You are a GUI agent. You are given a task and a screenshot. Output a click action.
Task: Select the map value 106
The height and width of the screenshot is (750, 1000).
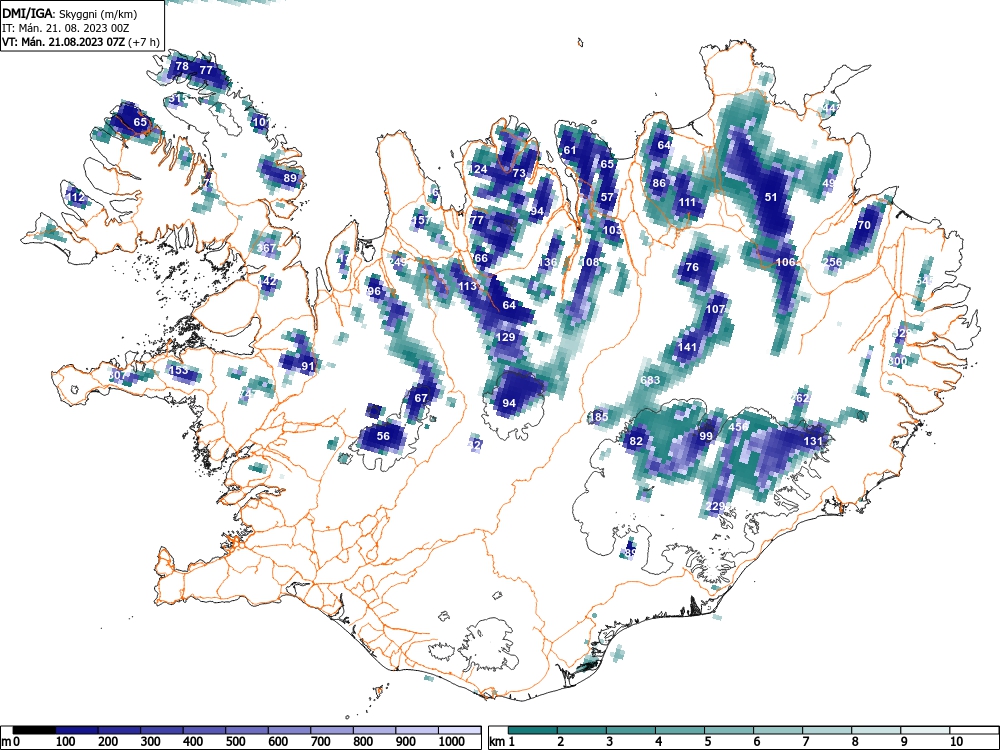pos(785,261)
